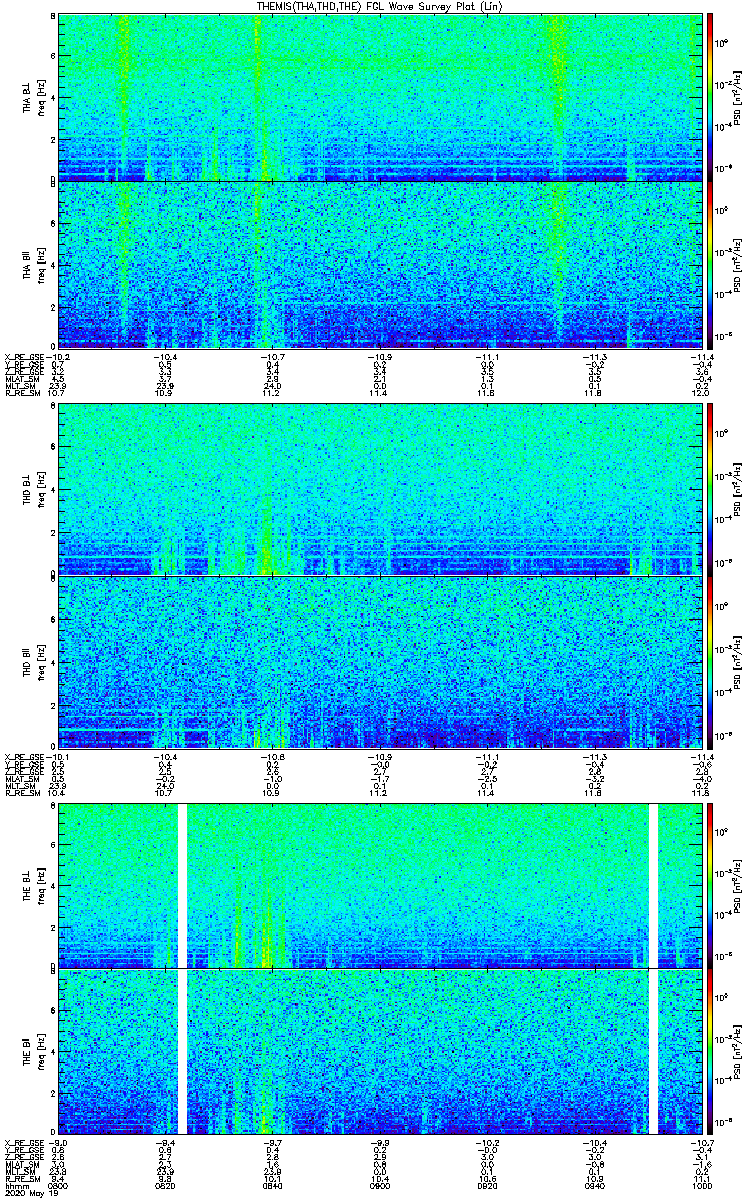Click the '0920' time tick label
Screen dimensions: 750x1200
coord(487,1186)
